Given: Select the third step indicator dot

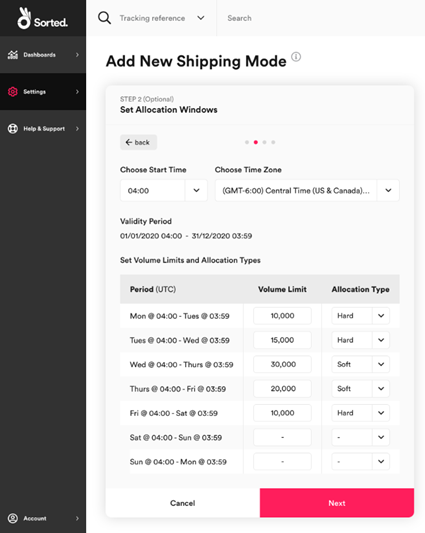Looking at the screenshot, I should click(265, 142).
